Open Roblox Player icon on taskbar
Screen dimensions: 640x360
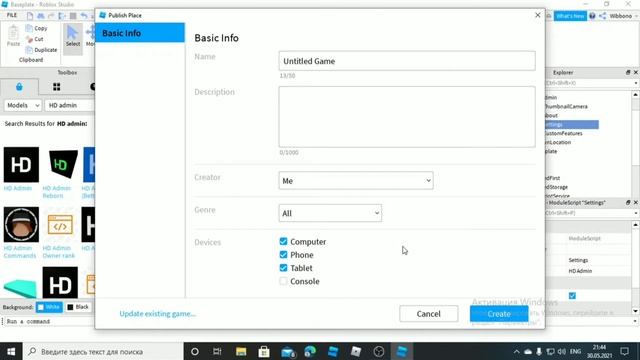point(356,351)
